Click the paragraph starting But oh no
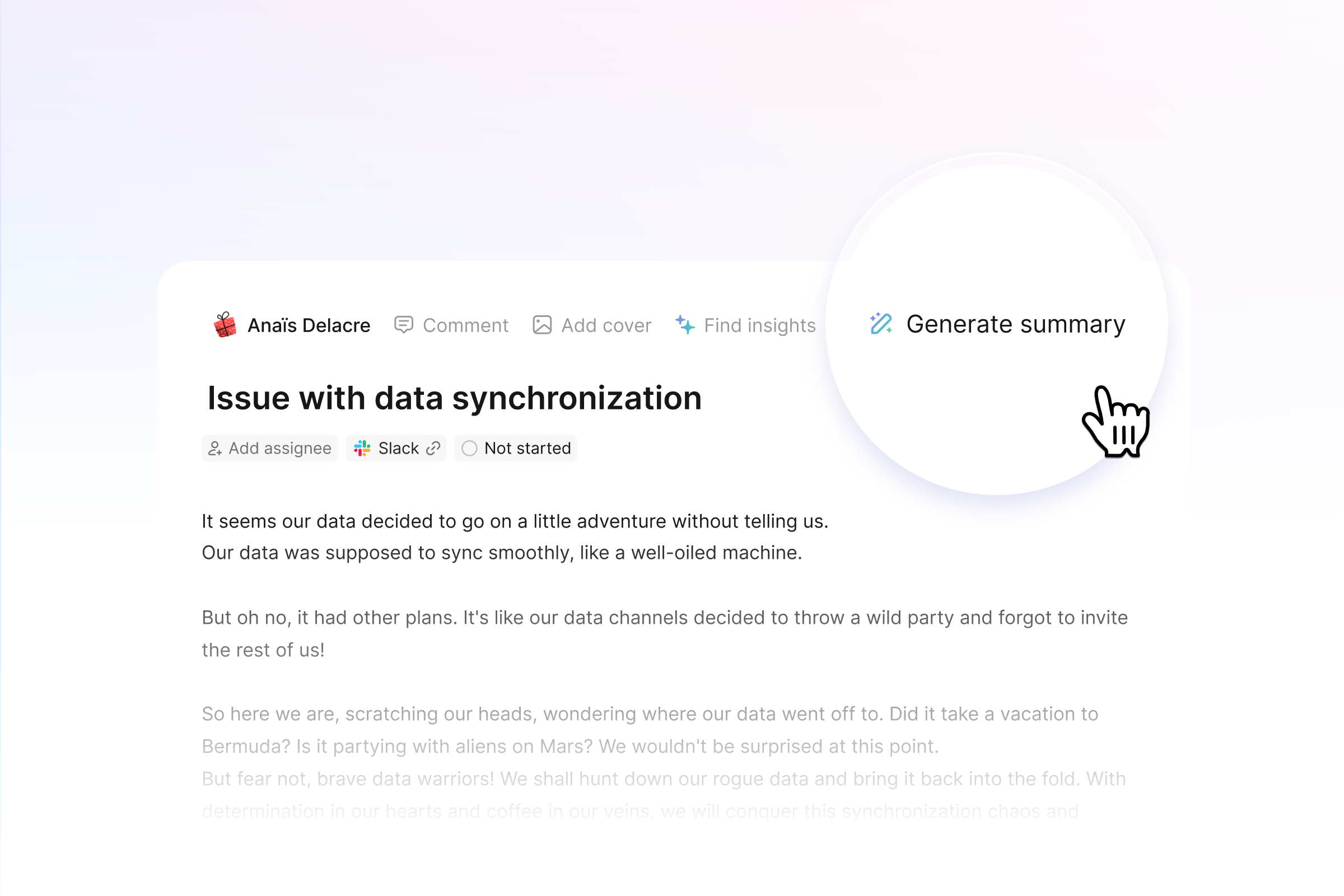Viewport: 1344px width, 896px height. coord(665,634)
